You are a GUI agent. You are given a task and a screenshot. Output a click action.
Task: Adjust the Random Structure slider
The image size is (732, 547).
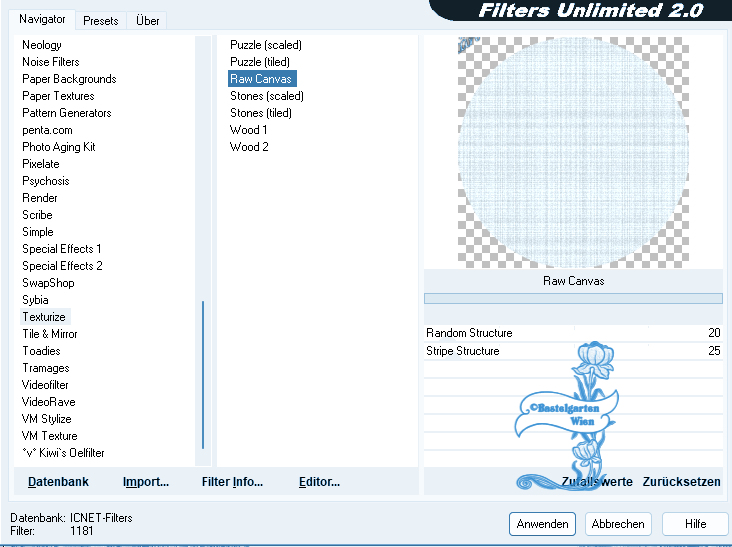[x=573, y=333]
